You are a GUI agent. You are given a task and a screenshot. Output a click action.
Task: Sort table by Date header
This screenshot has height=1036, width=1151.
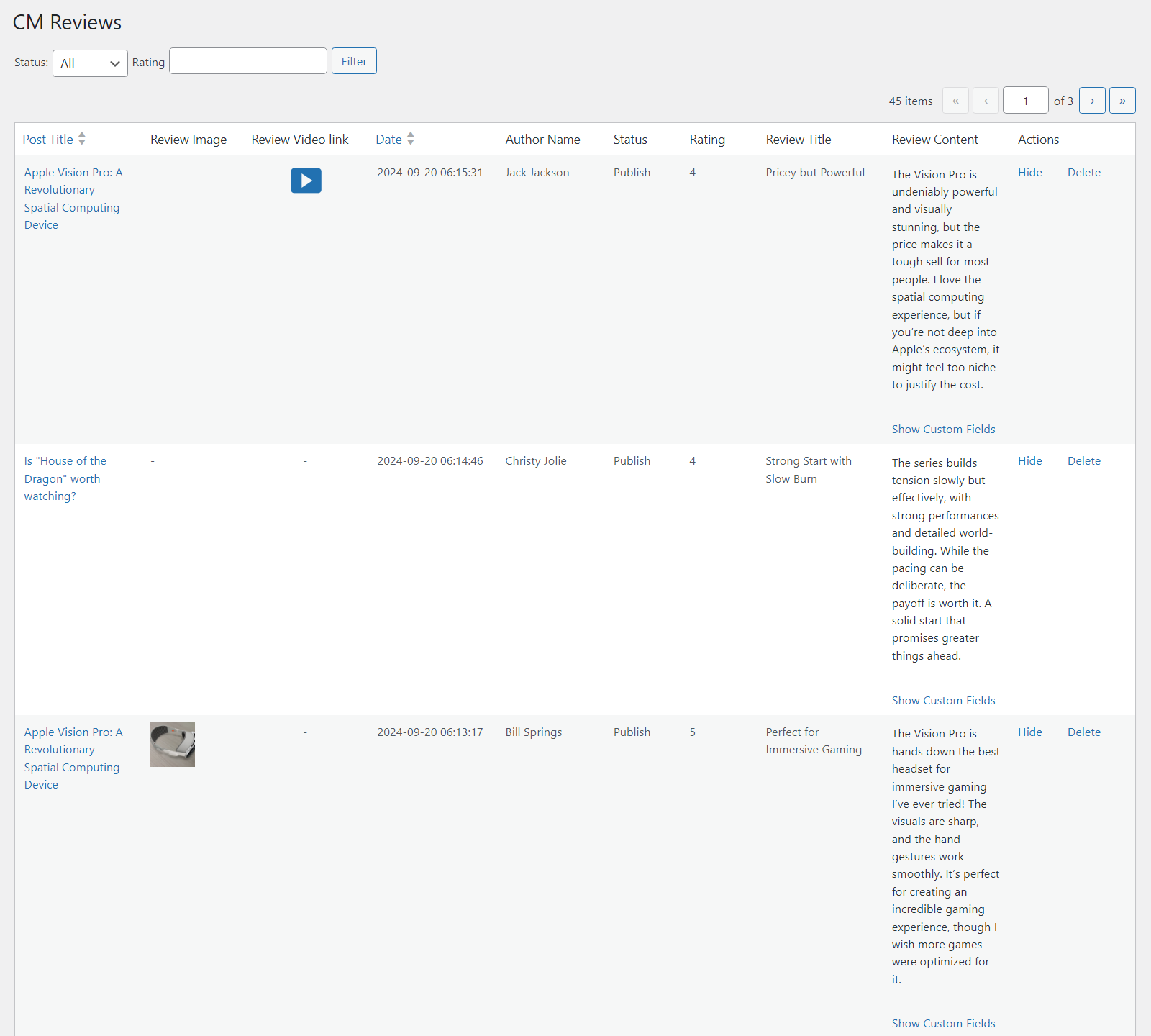pos(388,140)
